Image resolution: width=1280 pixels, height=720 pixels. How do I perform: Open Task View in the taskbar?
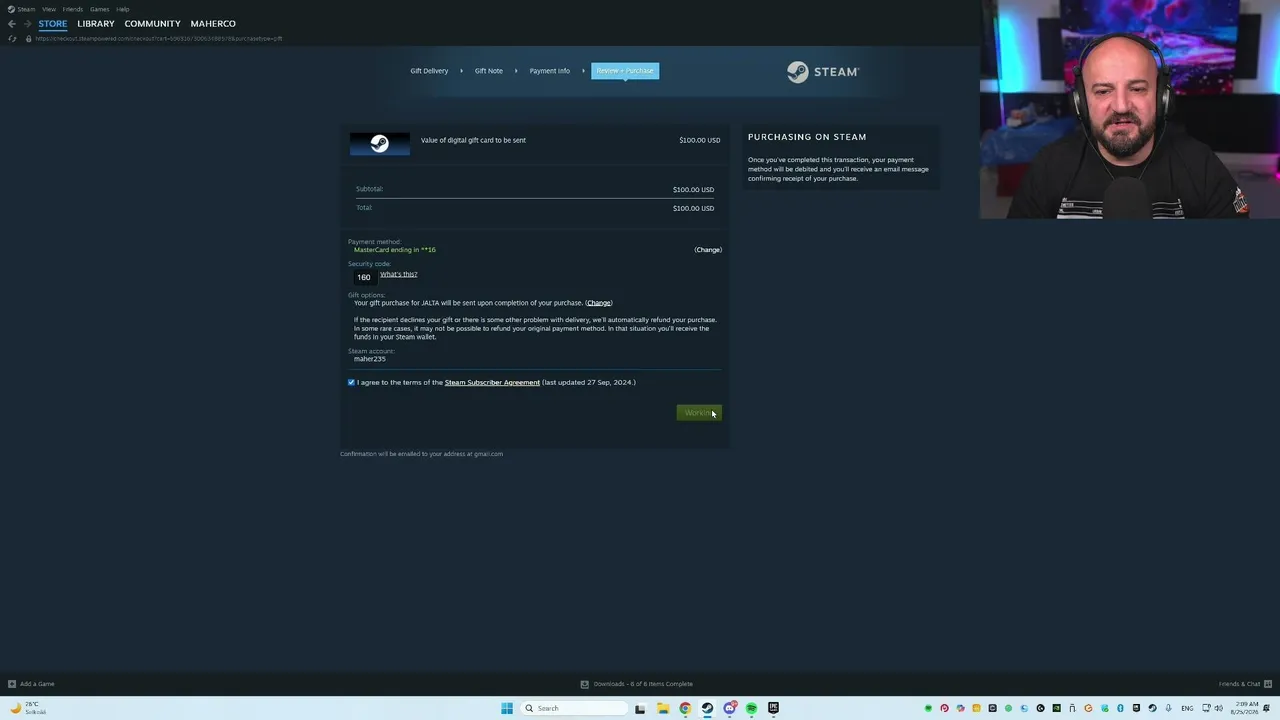(x=640, y=708)
